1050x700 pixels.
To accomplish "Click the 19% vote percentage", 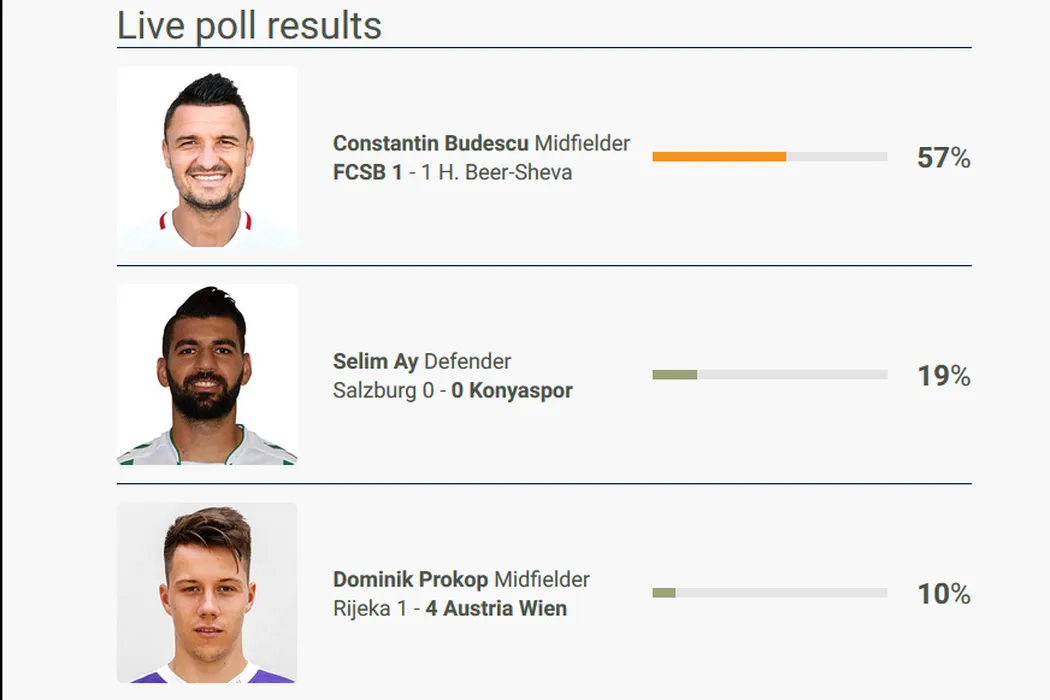I will tap(943, 376).
